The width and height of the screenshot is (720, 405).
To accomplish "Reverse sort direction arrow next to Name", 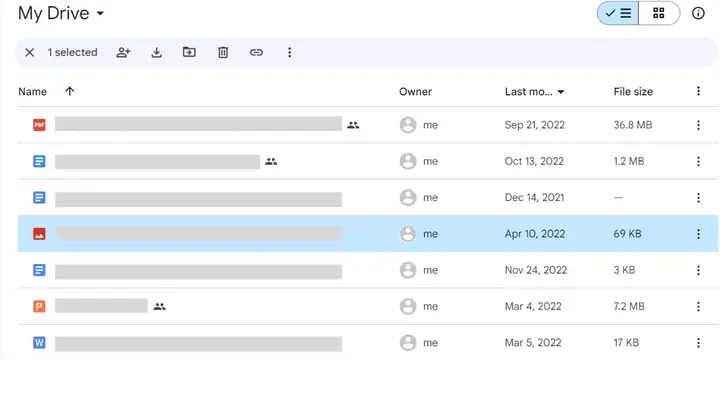I will 70,91.
